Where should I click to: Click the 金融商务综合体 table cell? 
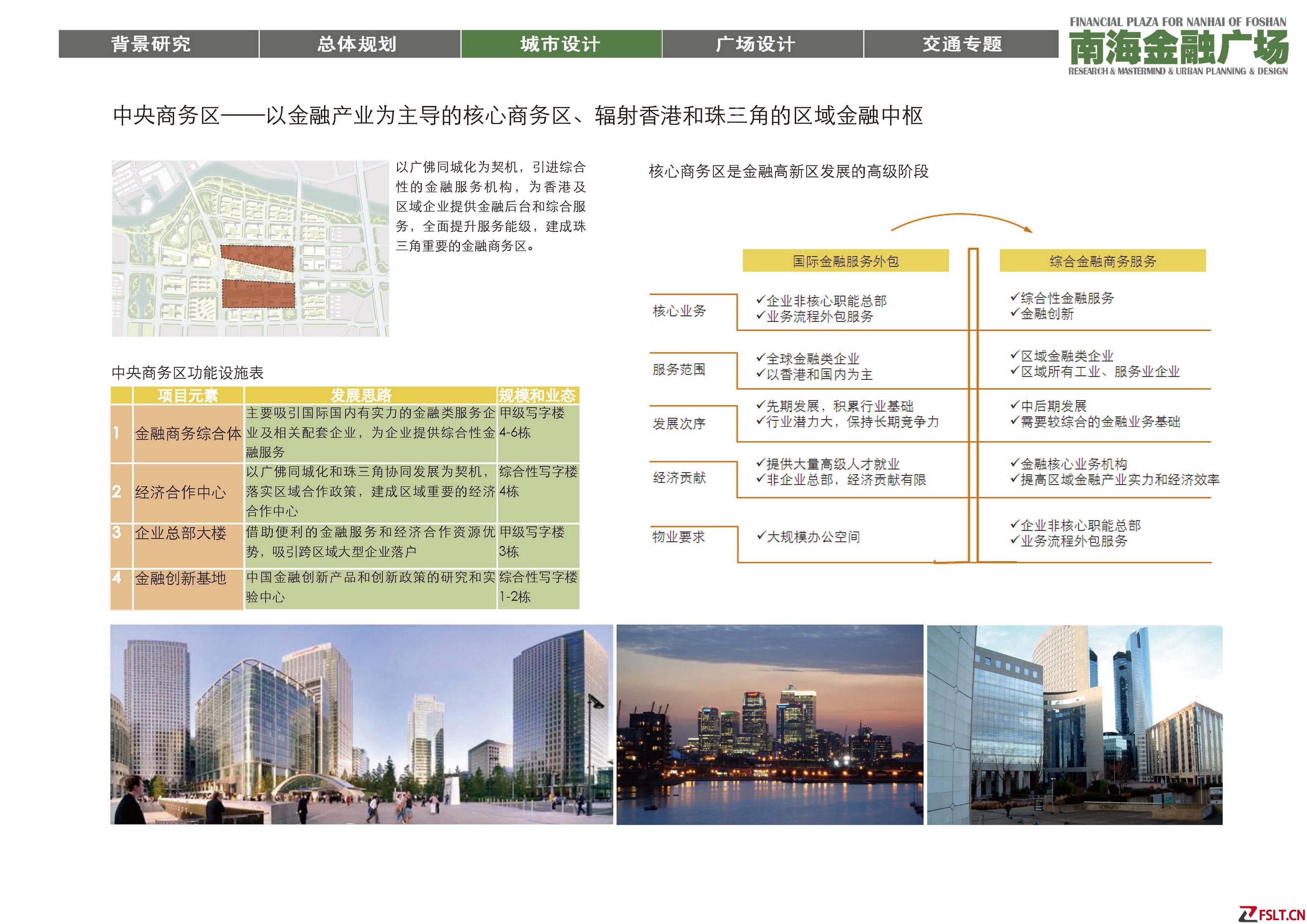coord(188,434)
